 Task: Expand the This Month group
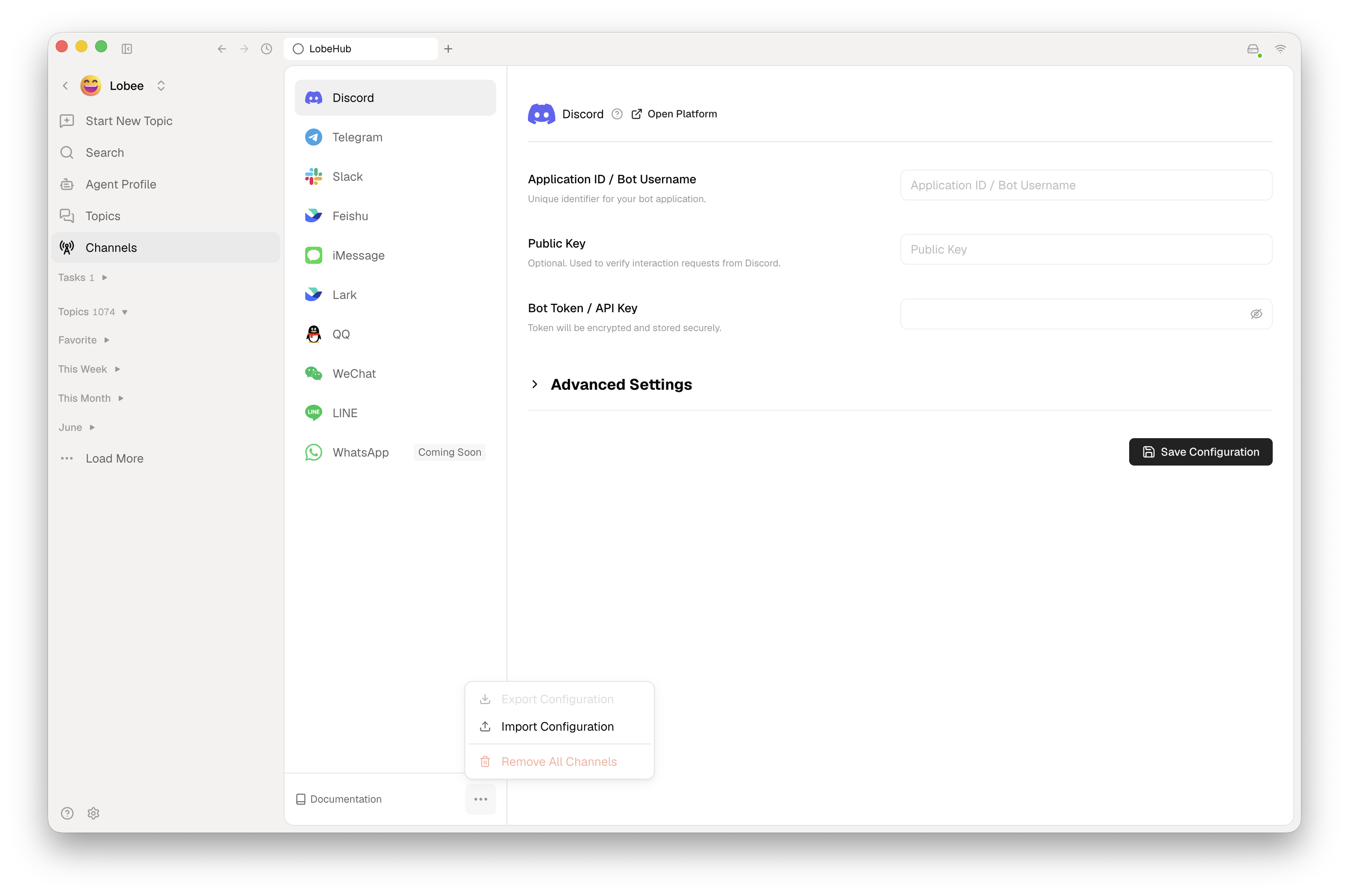(x=91, y=398)
